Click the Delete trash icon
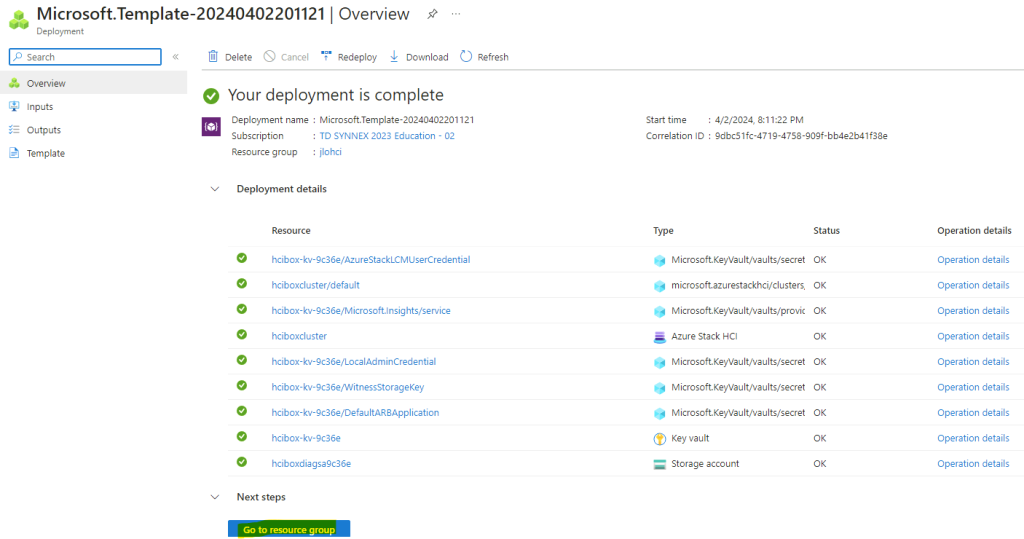This screenshot has width=1024, height=539. pos(213,56)
